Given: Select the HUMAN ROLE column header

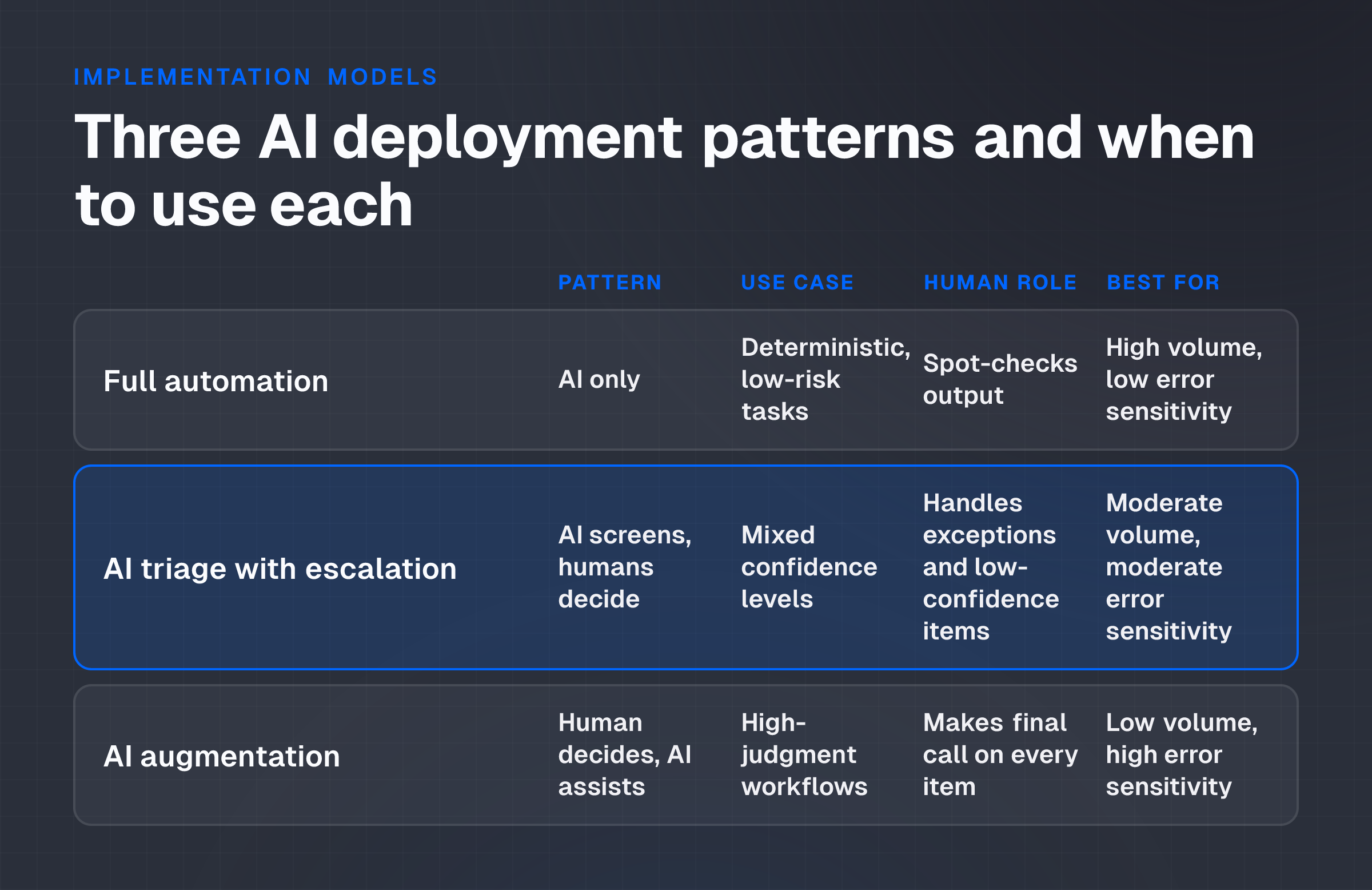Looking at the screenshot, I should (1000, 282).
